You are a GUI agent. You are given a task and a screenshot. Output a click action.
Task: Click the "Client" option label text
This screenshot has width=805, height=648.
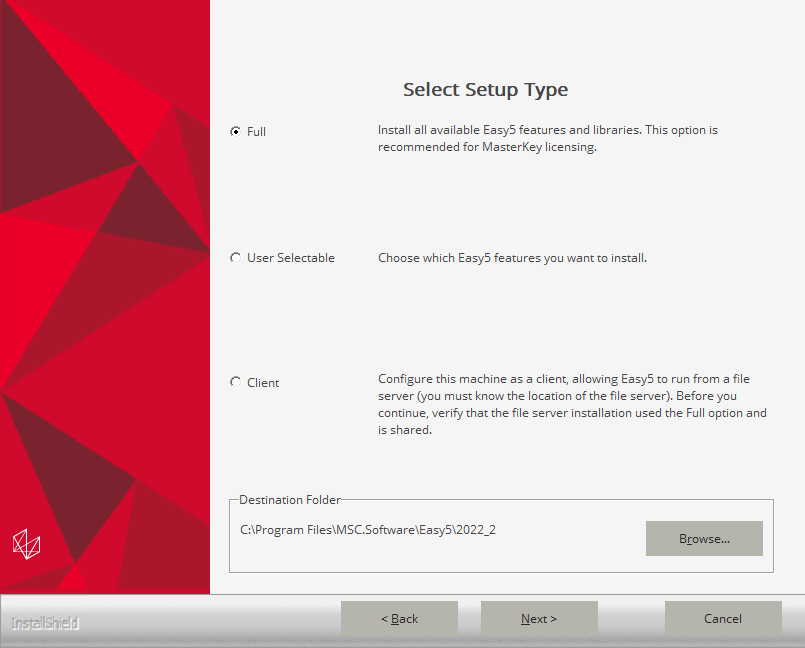point(263,383)
